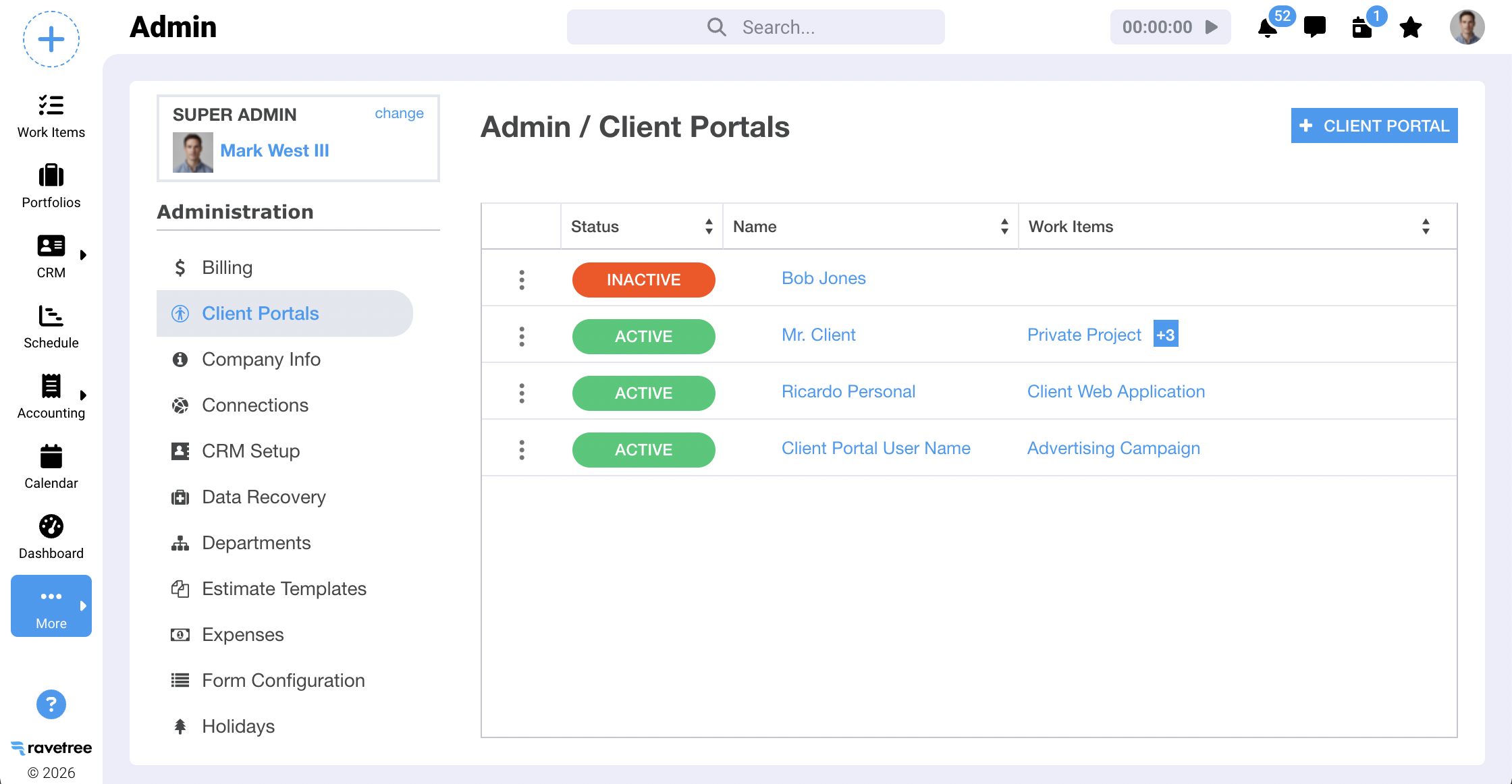The image size is (1512, 784).
Task: Click the blue plus create button
Action: point(51,39)
